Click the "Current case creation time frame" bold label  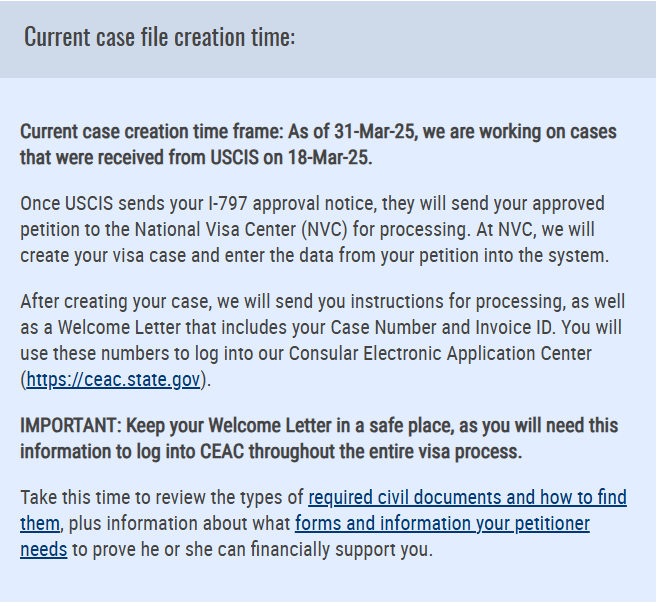152,131
